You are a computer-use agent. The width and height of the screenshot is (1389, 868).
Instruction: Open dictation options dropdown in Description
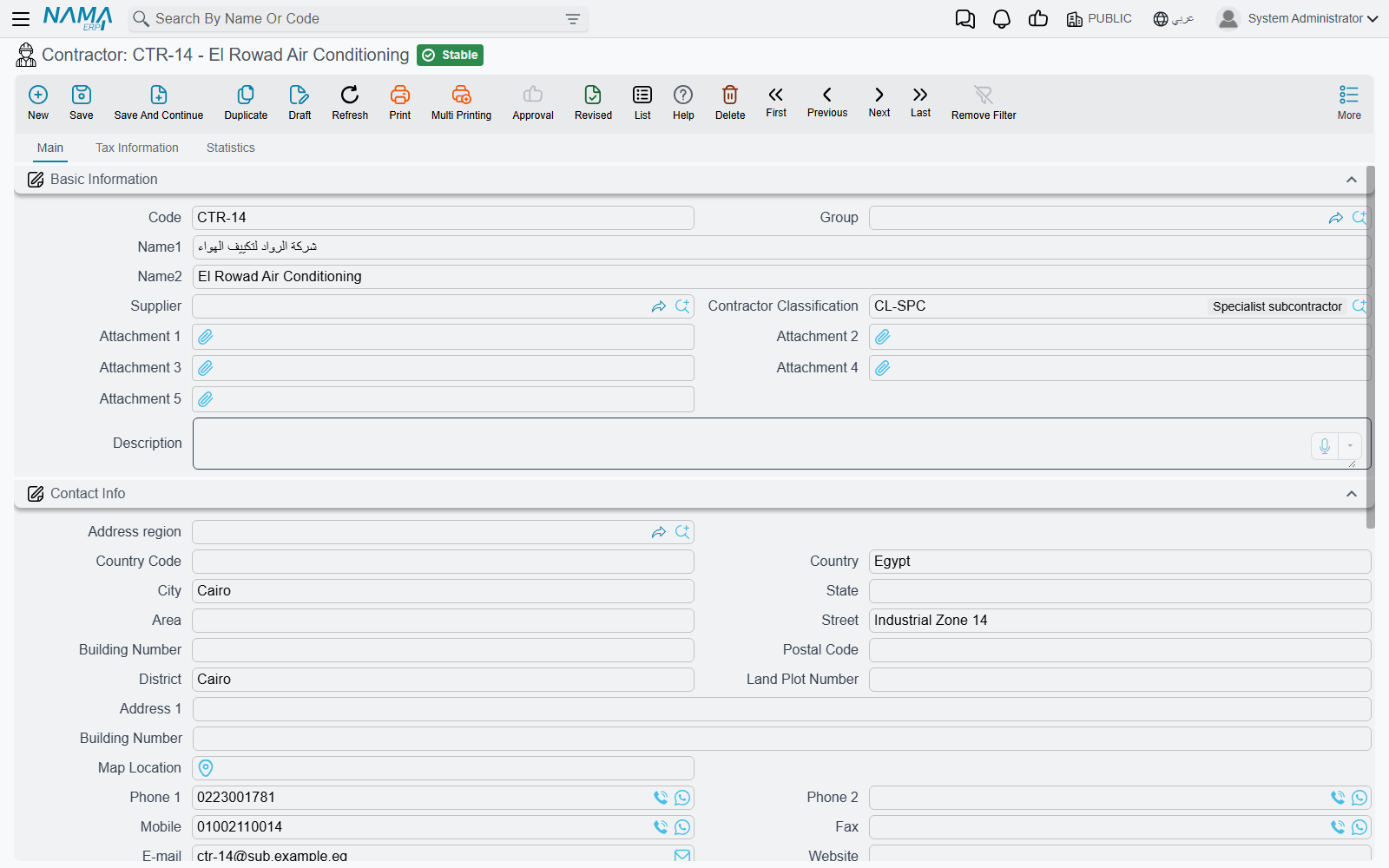[x=1350, y=446]
